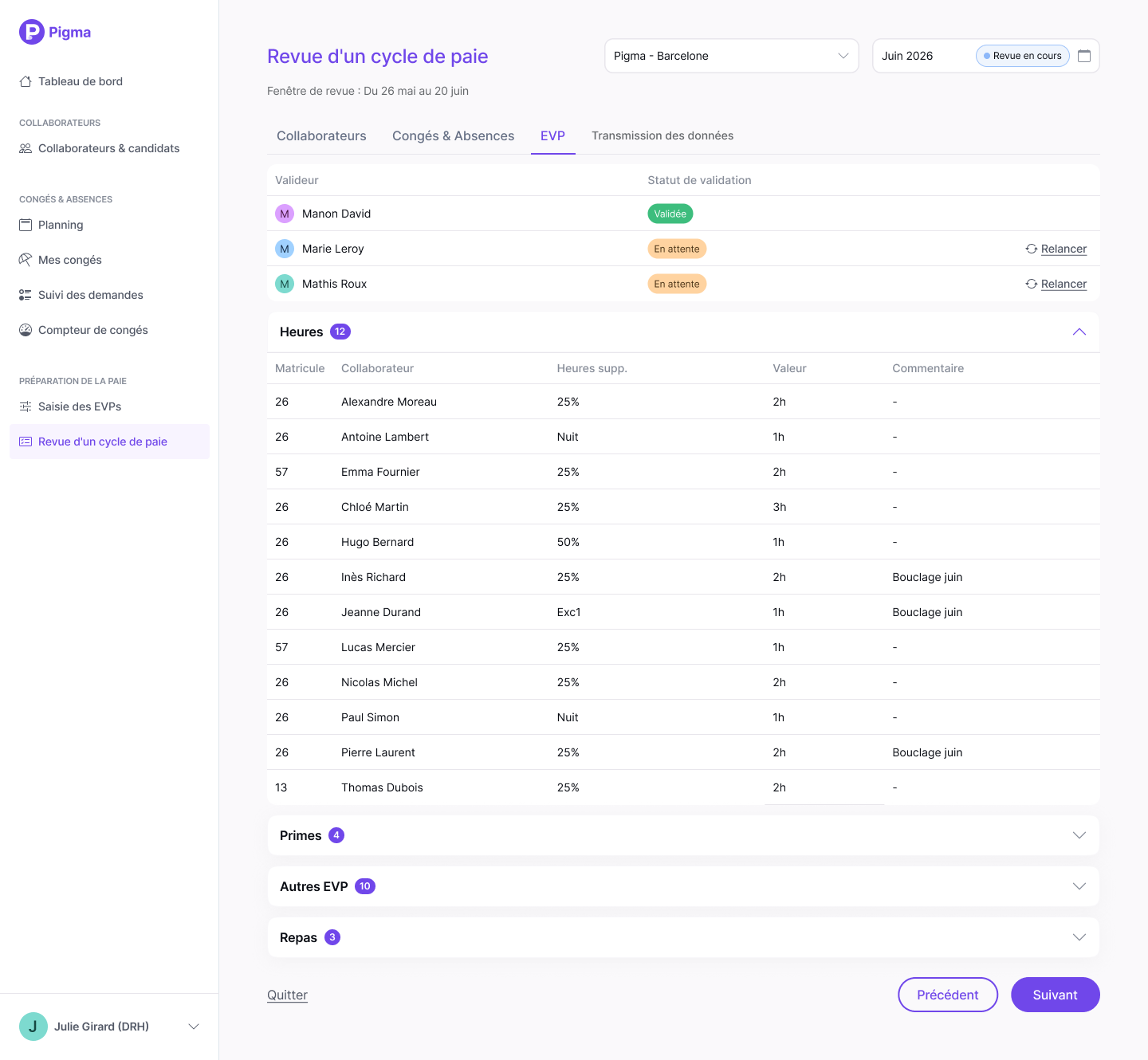1148x1060 pixels.
Task: Click the Saisie des EVPs sliders icon
Action: [26, 406]
